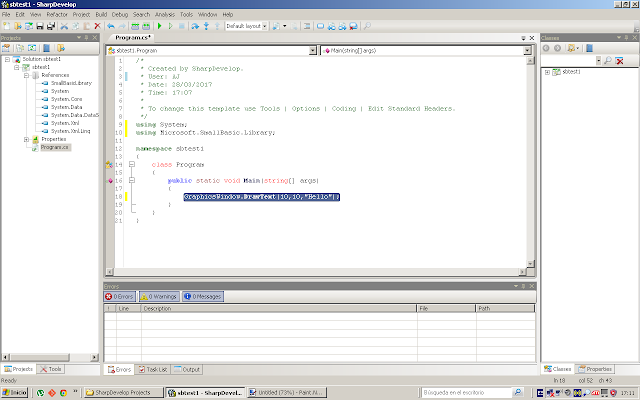Toggle the 0 Messages filter button

click(202, 296)
